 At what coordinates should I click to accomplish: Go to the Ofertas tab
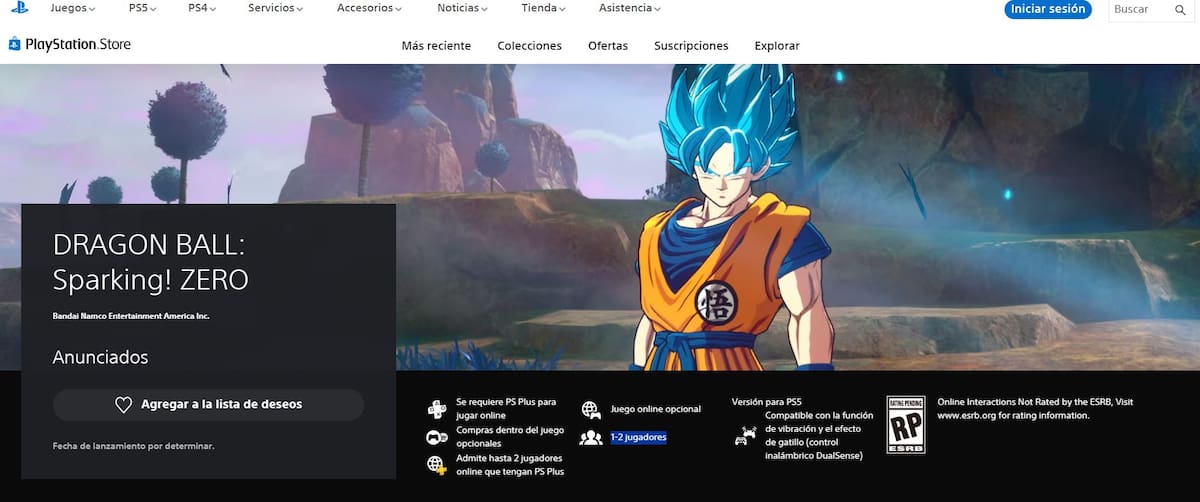point(608,46)
